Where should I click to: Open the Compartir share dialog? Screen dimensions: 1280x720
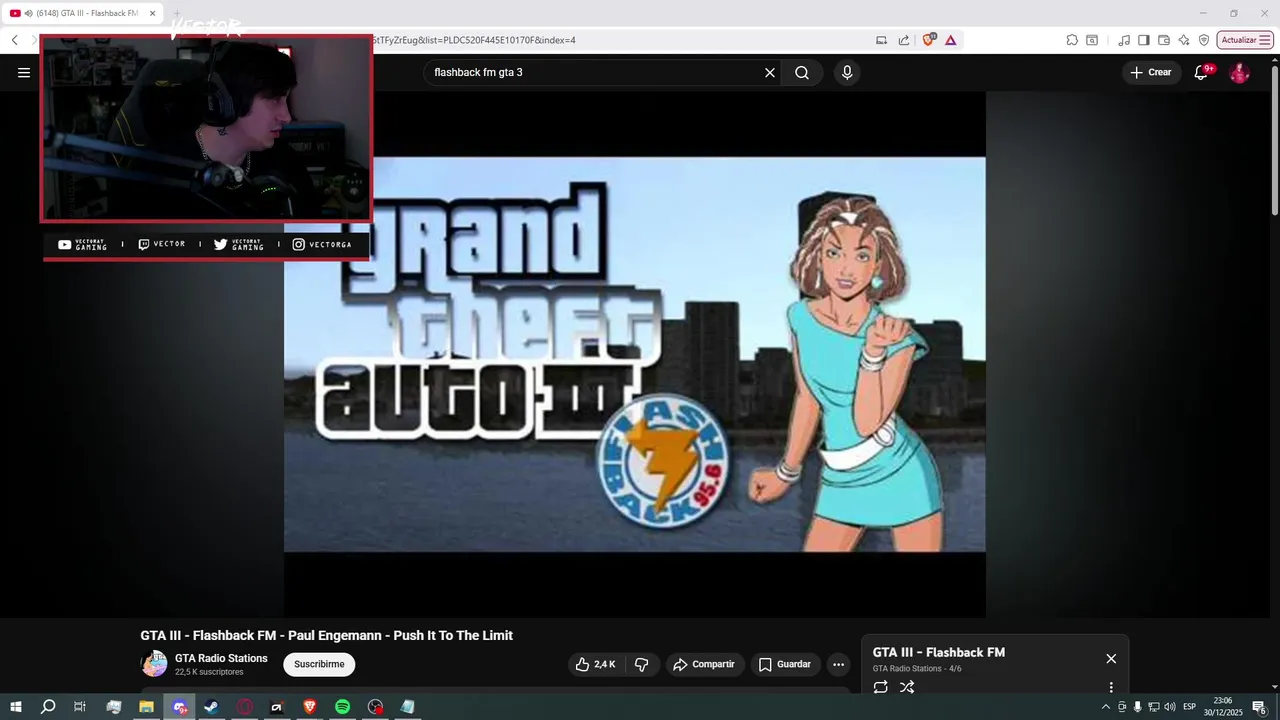704,664
